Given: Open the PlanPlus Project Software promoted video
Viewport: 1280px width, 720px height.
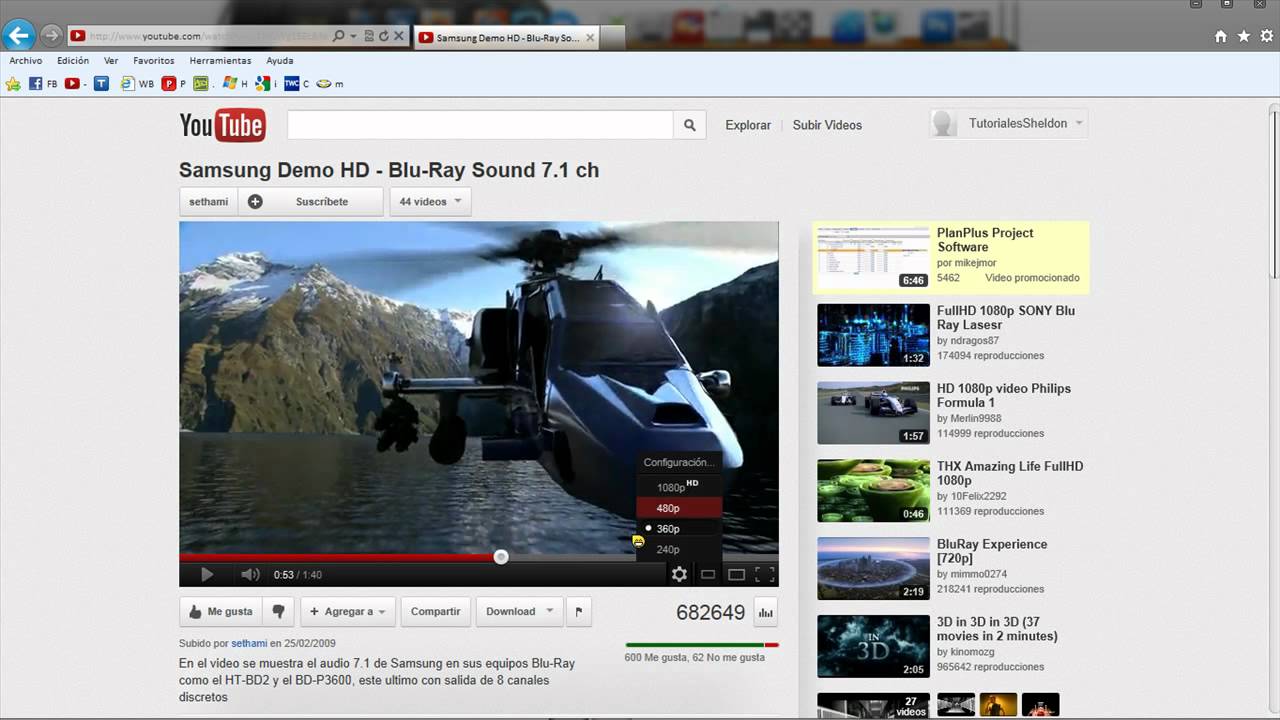Looking at the screenshot, I should (951, 257).
